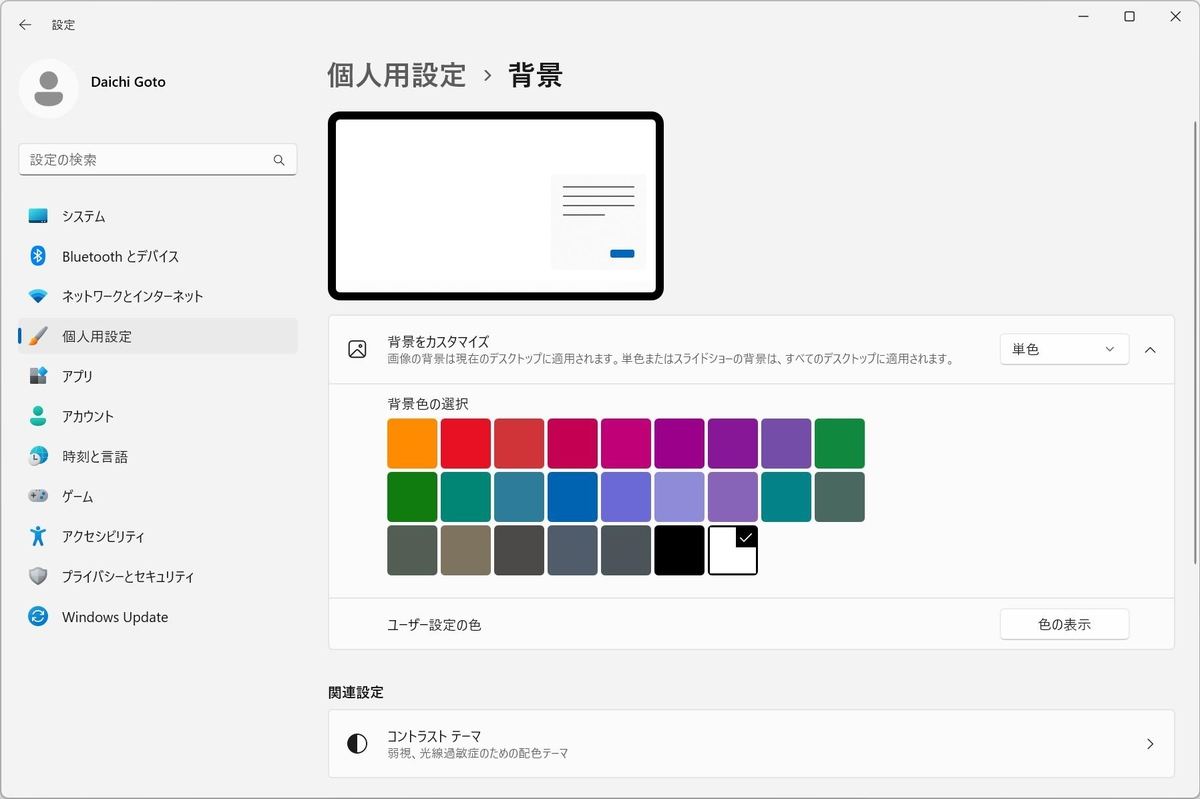Click the 背景色の選択 label
The width and height of the screenshot is (1200, 799).
(428, 404)
